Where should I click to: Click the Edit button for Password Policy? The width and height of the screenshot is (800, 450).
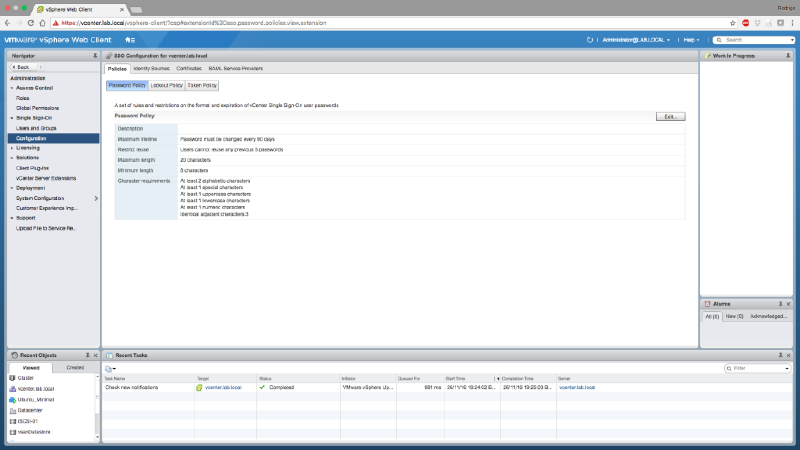tap(669, 117)
